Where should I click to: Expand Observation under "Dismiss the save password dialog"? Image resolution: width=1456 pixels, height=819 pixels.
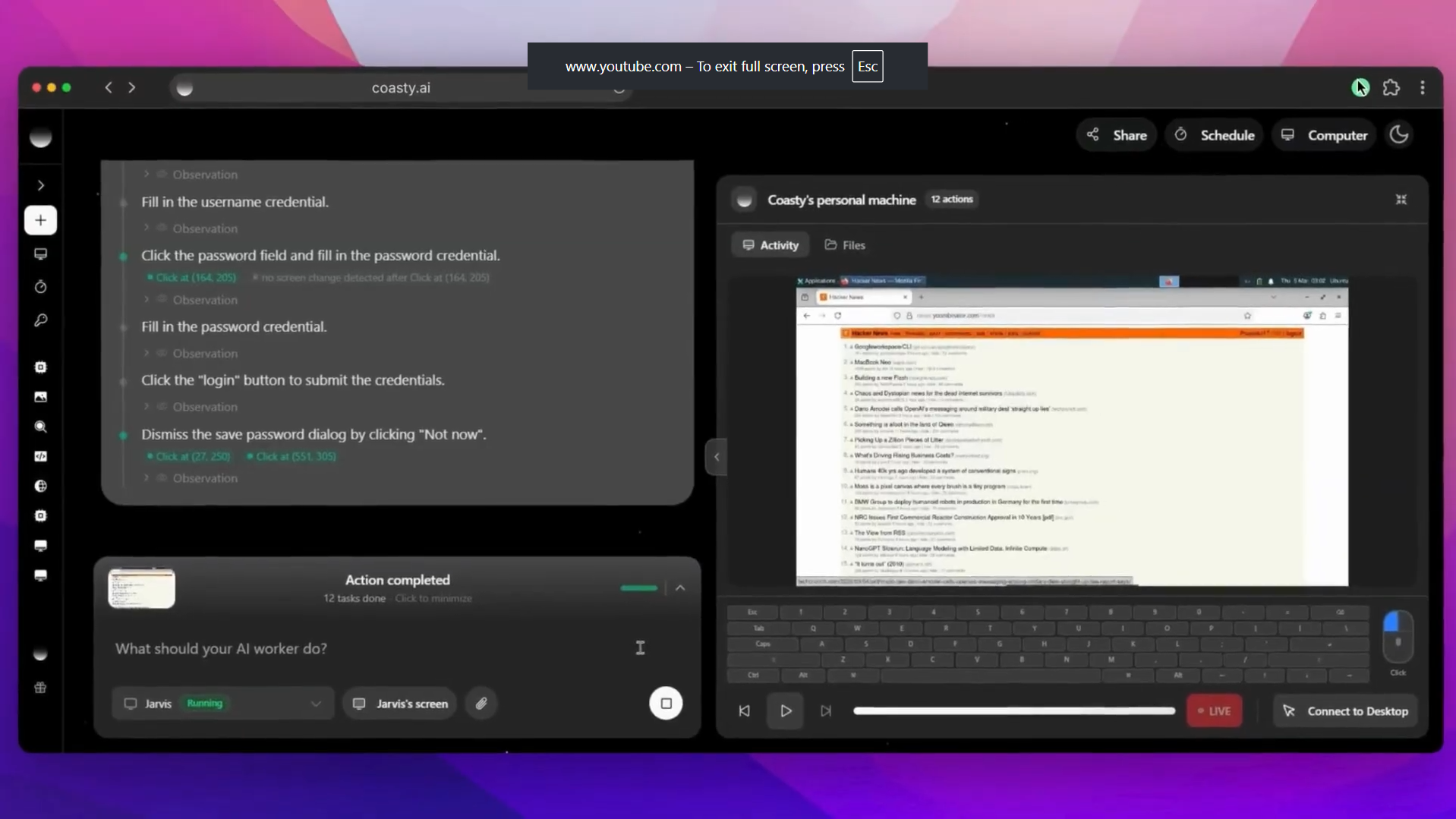[x=191, y=478]
